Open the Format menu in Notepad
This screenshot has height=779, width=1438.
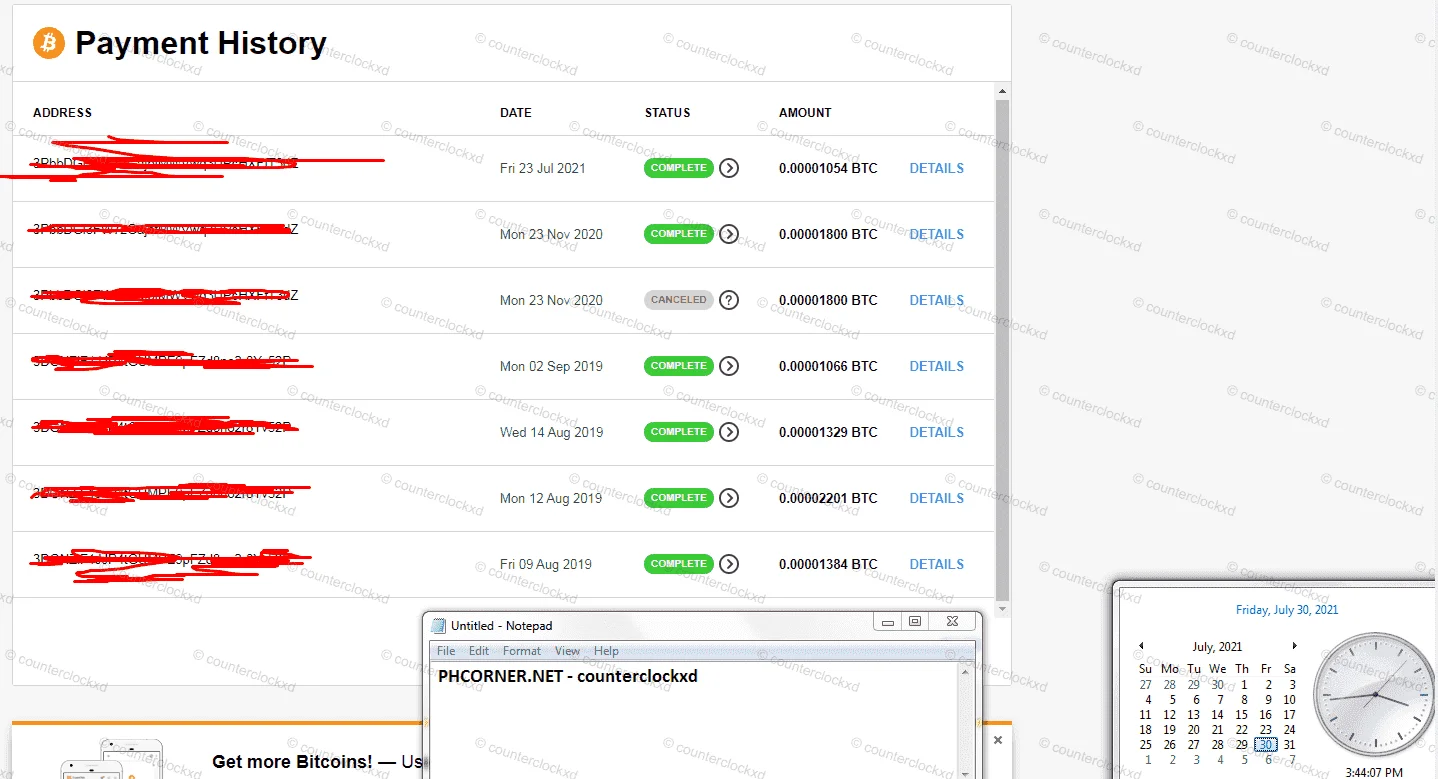coord(522,651)
